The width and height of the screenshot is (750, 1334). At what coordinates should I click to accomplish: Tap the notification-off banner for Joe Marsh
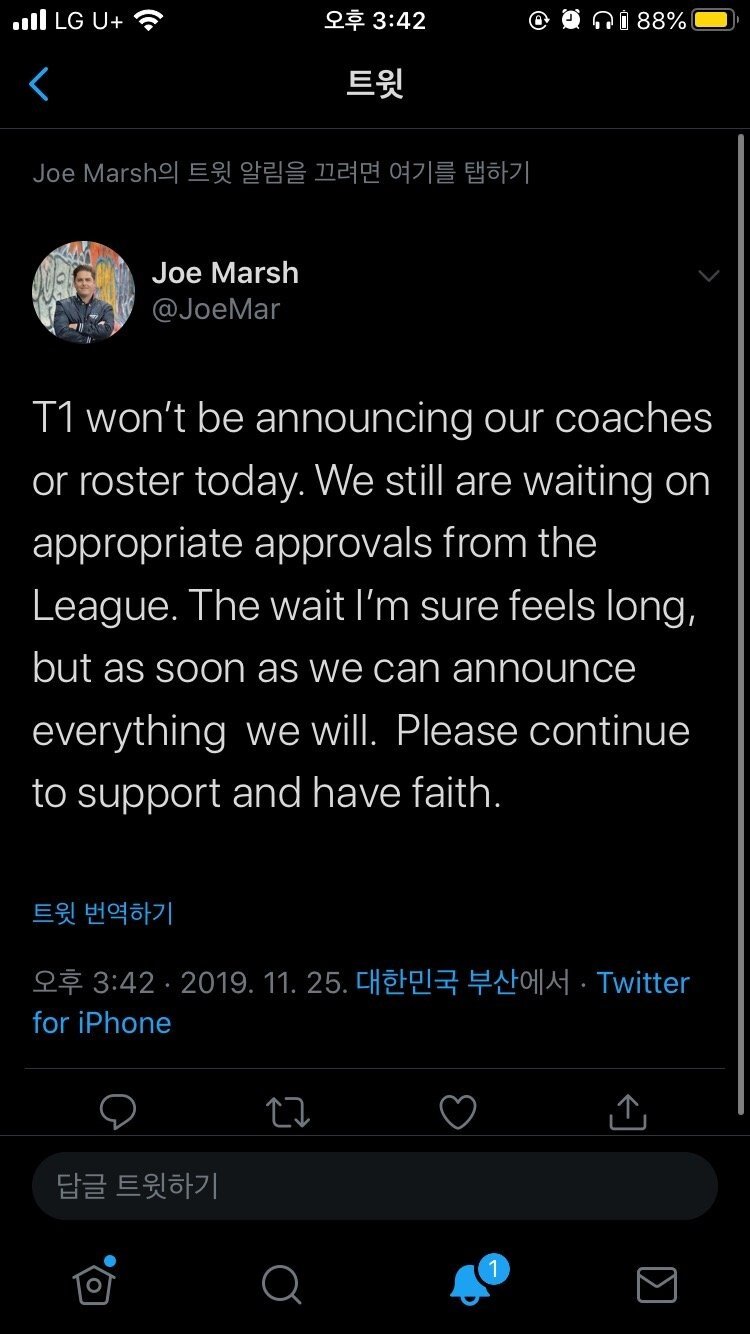coord(281,172)
